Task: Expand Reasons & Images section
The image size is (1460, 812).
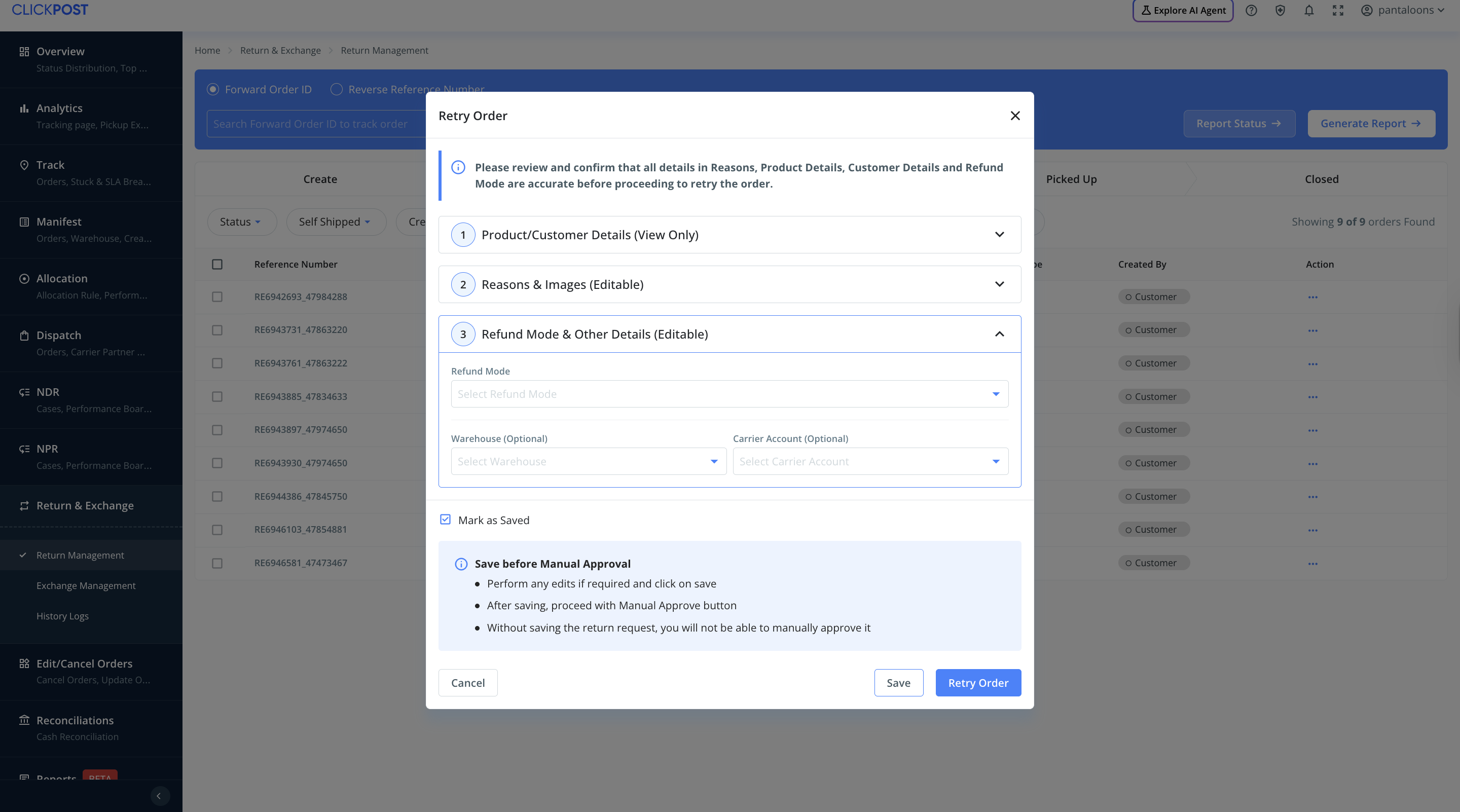Action: click(x=729, y=284)
